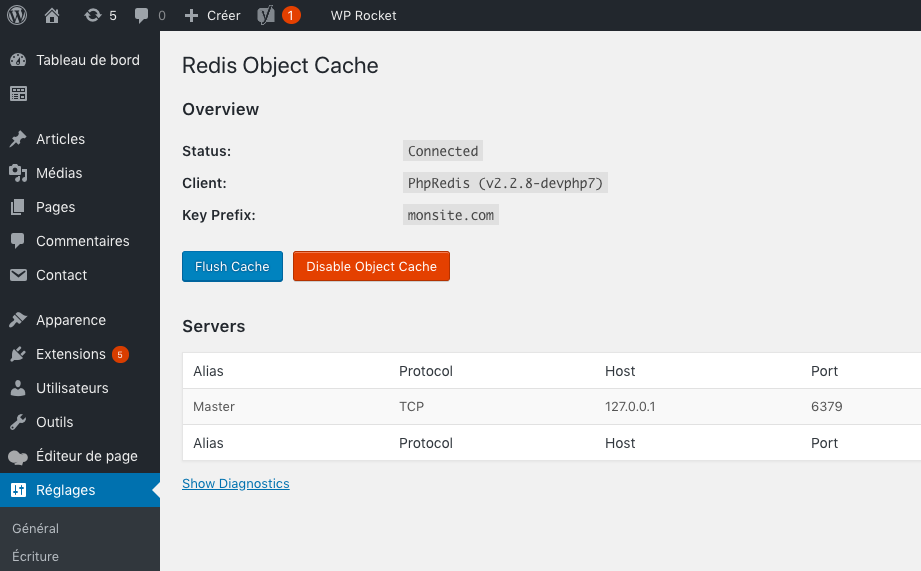Open Général settings submenu
The image size is (921, 571).
point(35,528)
